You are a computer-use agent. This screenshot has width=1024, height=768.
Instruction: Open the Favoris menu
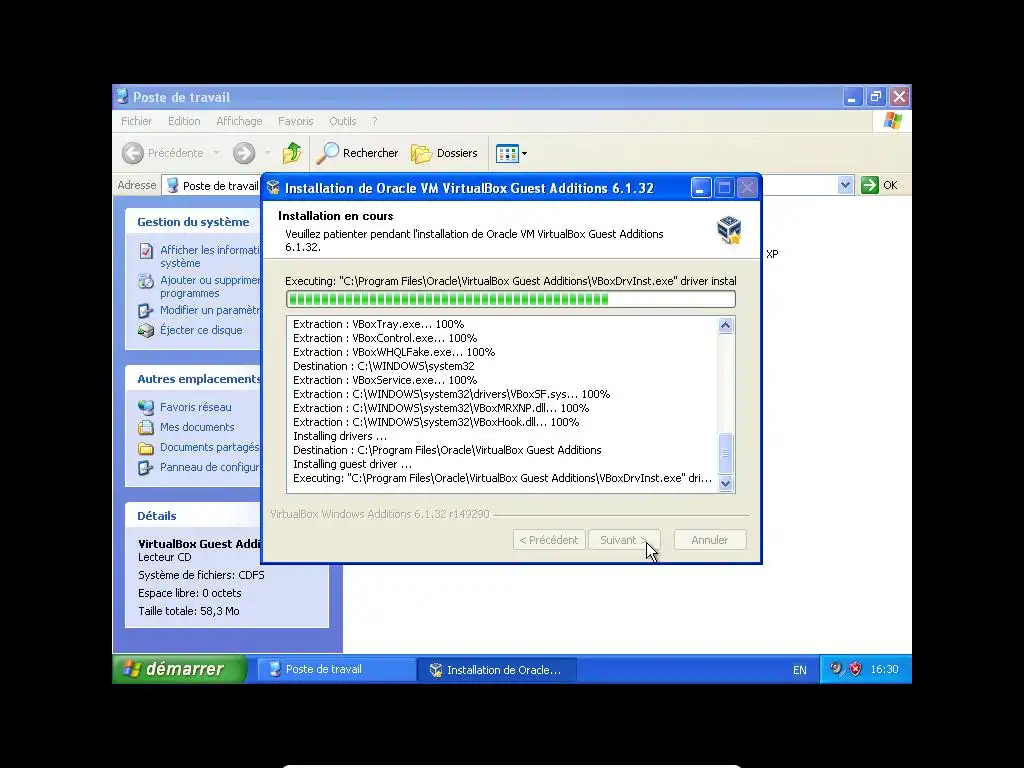(295, 121)
